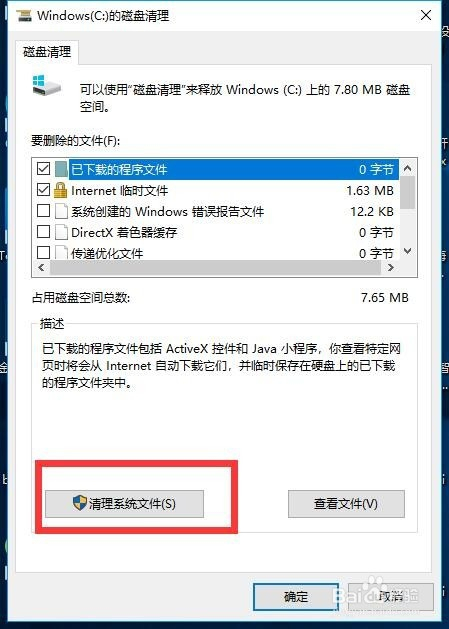This screenshot has width=449, height=629.
Task: Click the horizontal scrollbar left arrow
Action: 41,268
